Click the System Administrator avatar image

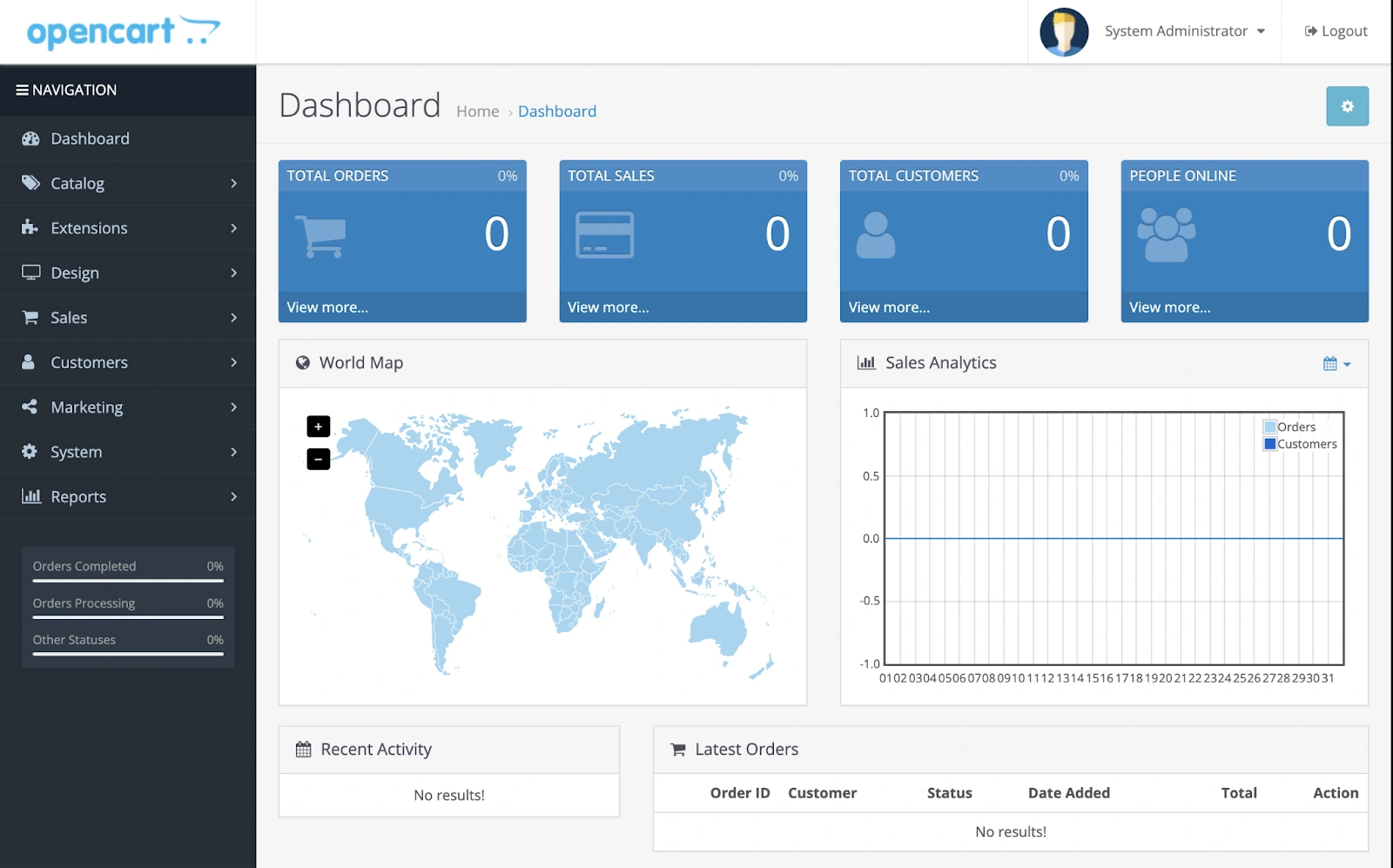[x=1064, y=32]
